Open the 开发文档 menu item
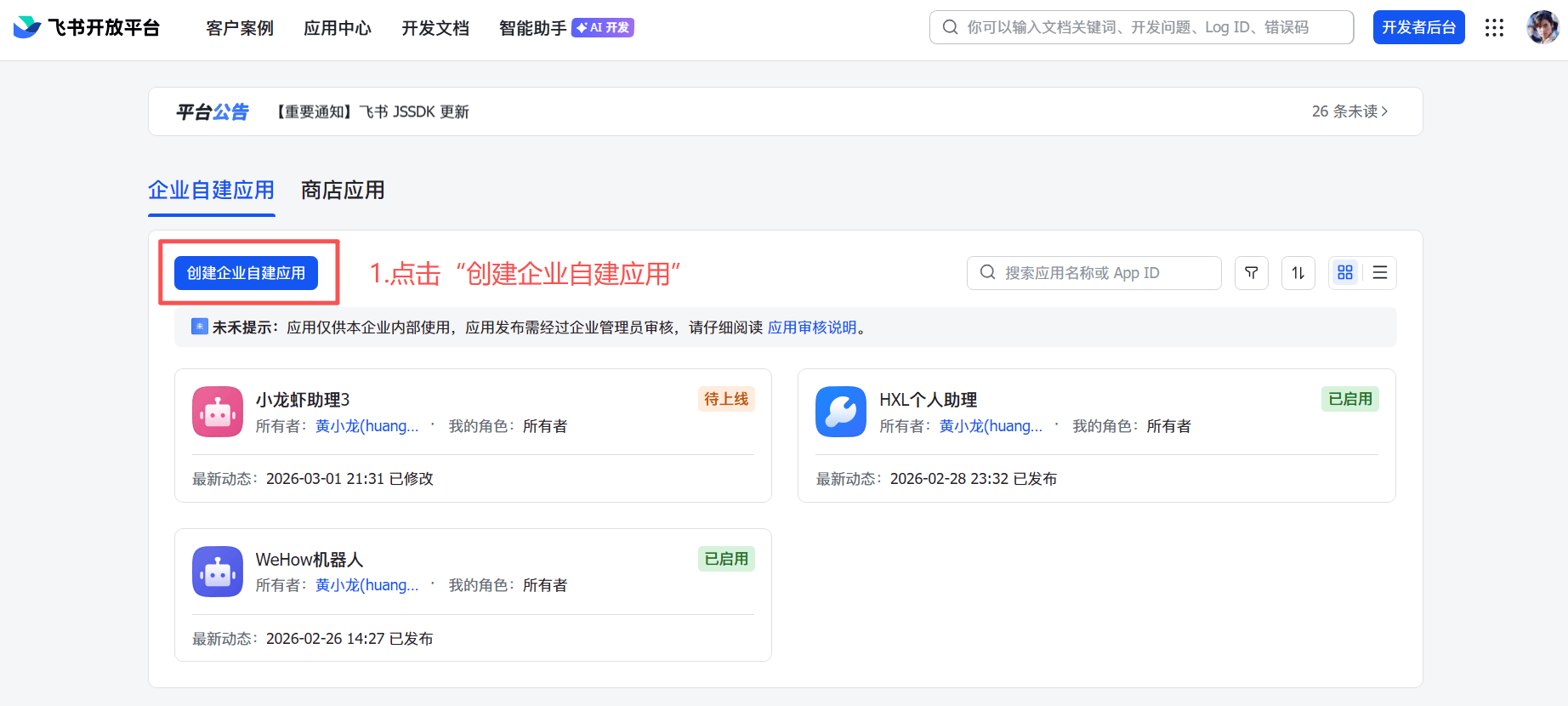 click(x=435, y=28)
